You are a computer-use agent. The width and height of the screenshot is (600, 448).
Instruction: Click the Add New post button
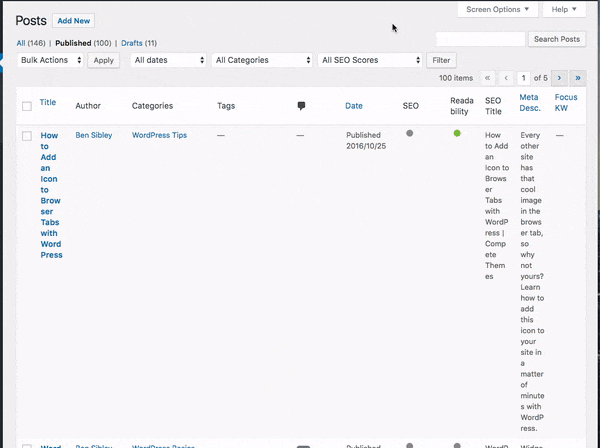click(x=73, y=21)
